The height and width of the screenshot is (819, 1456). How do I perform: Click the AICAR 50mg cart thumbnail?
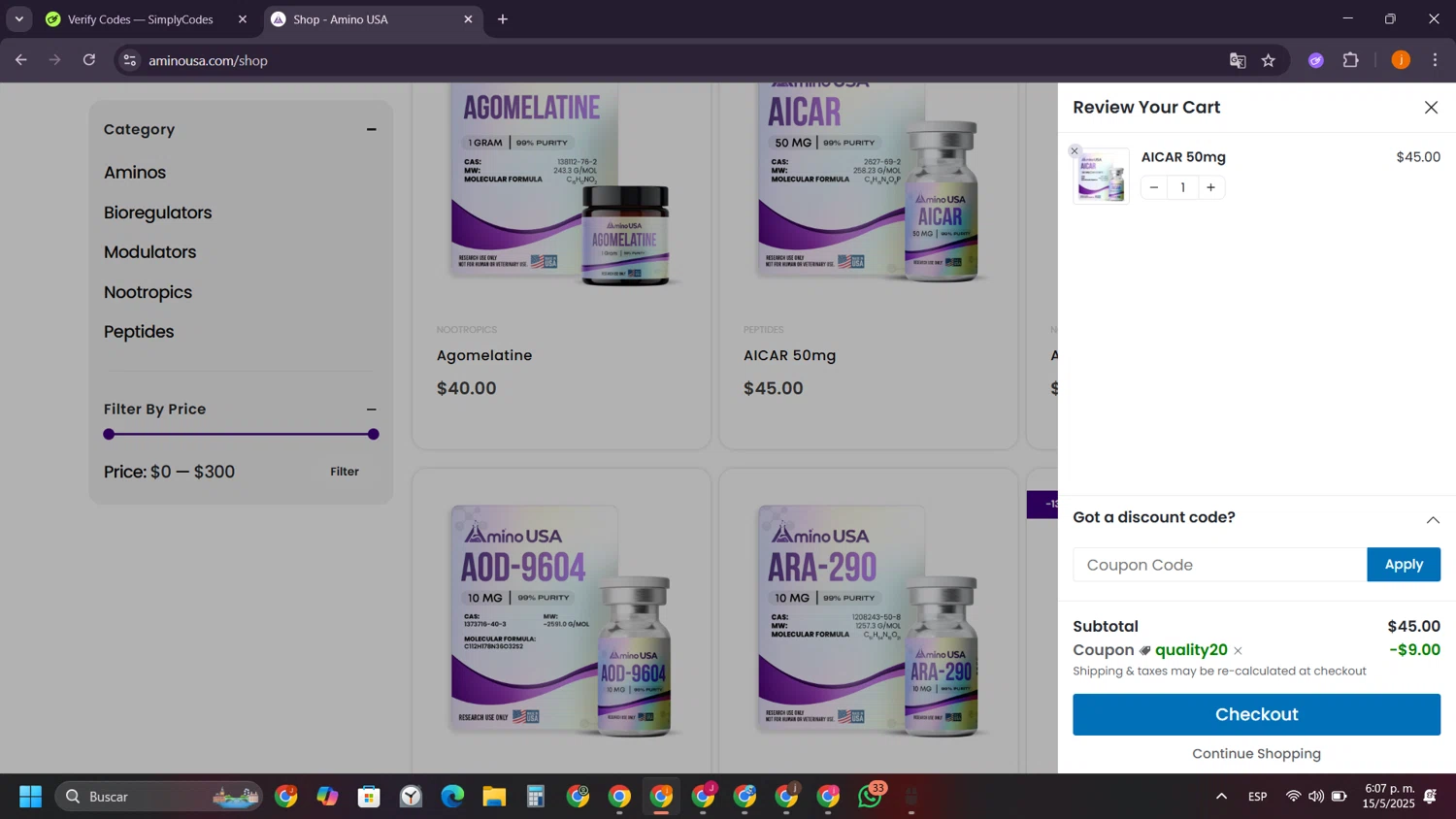point(1101,176)
